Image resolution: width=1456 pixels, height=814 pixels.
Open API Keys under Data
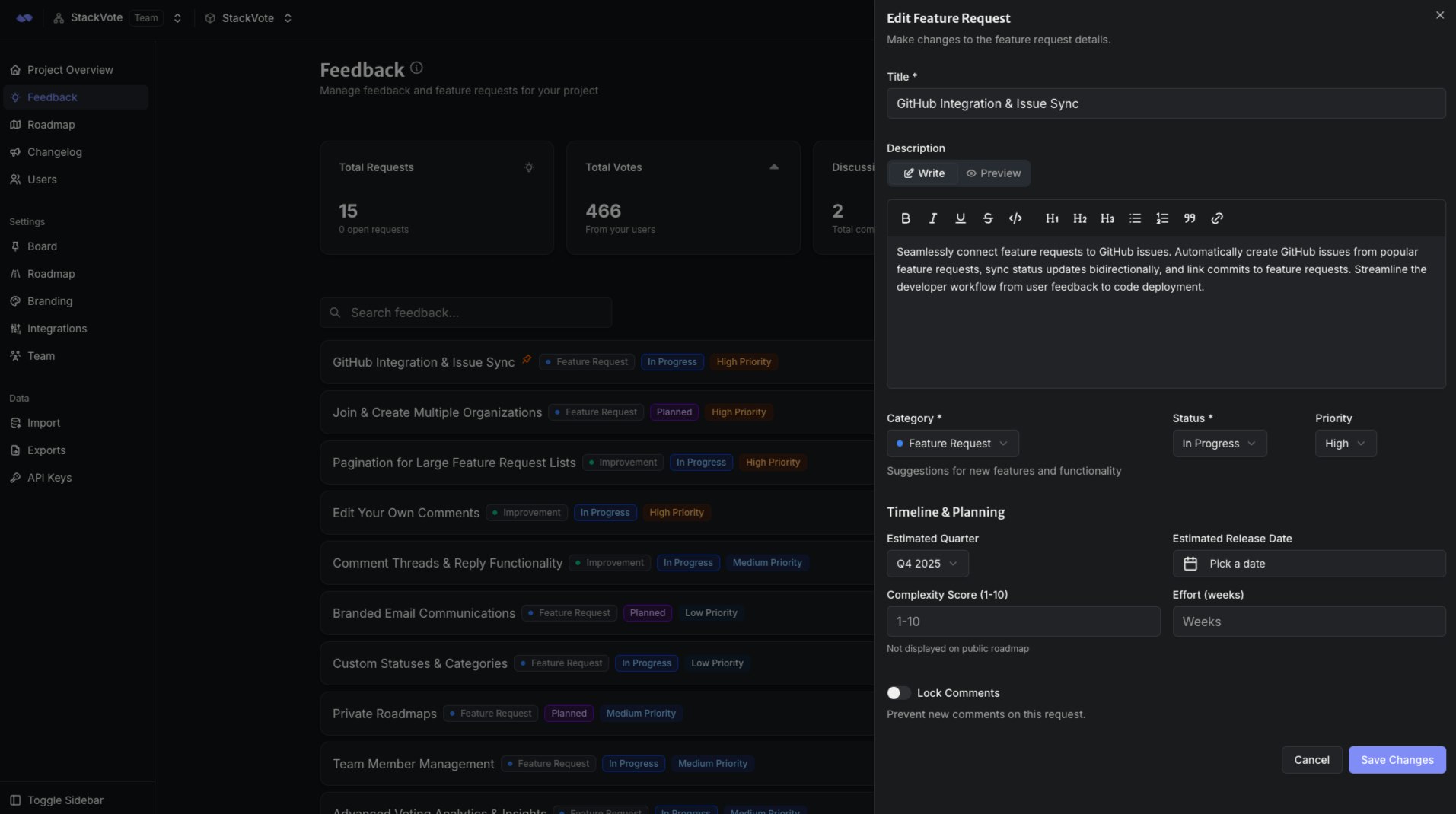click(75, 478)
